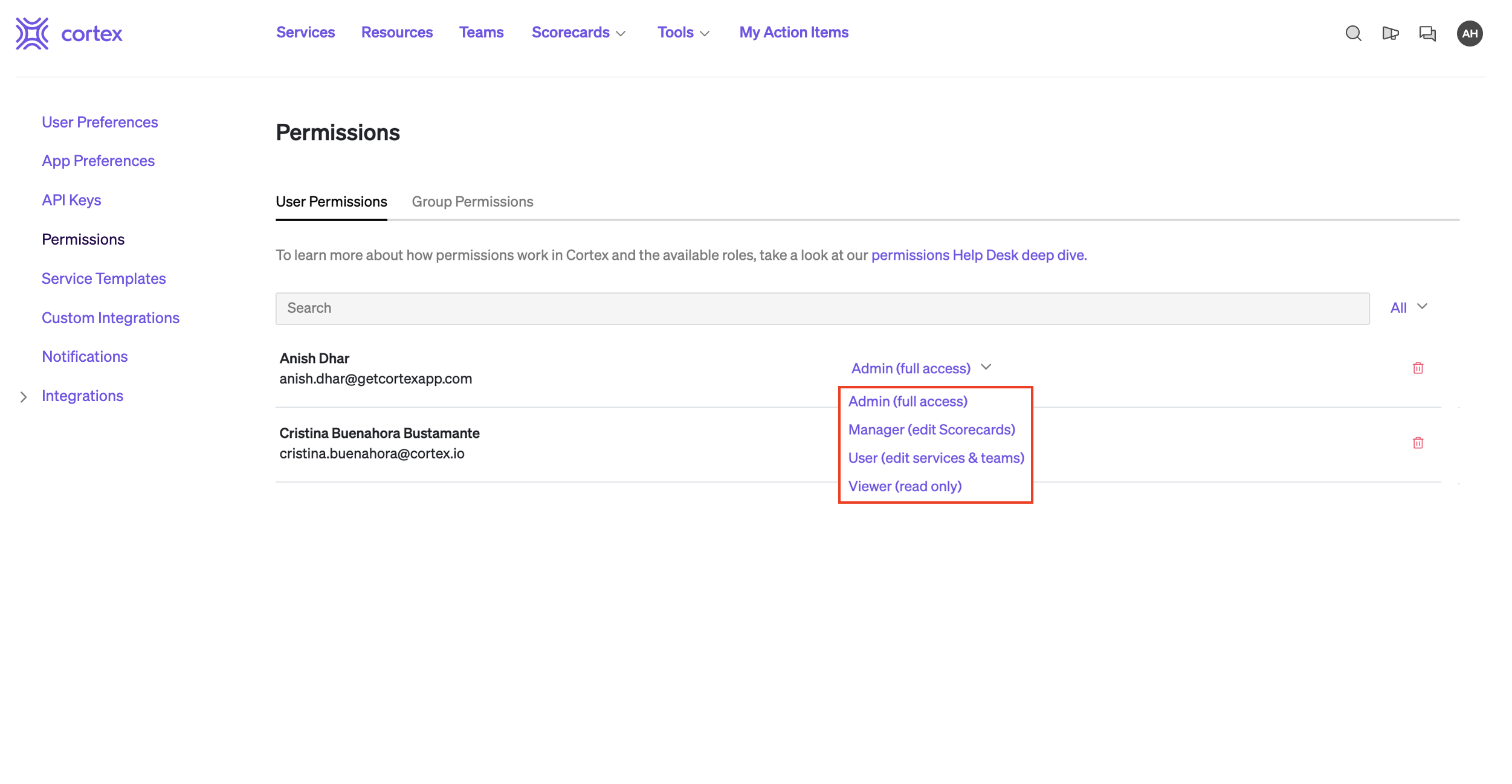Open Custom Integrations in sidebar

111,318
